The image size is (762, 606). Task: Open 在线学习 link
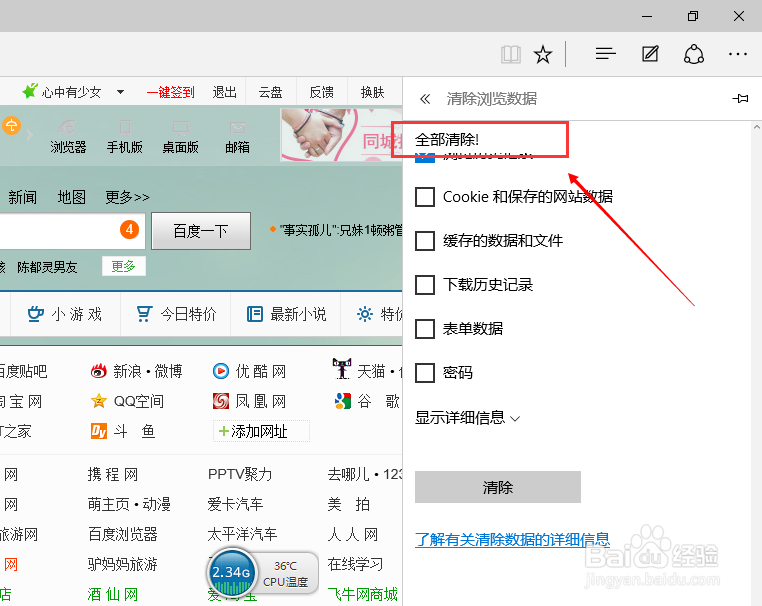(x=355, y=565)
